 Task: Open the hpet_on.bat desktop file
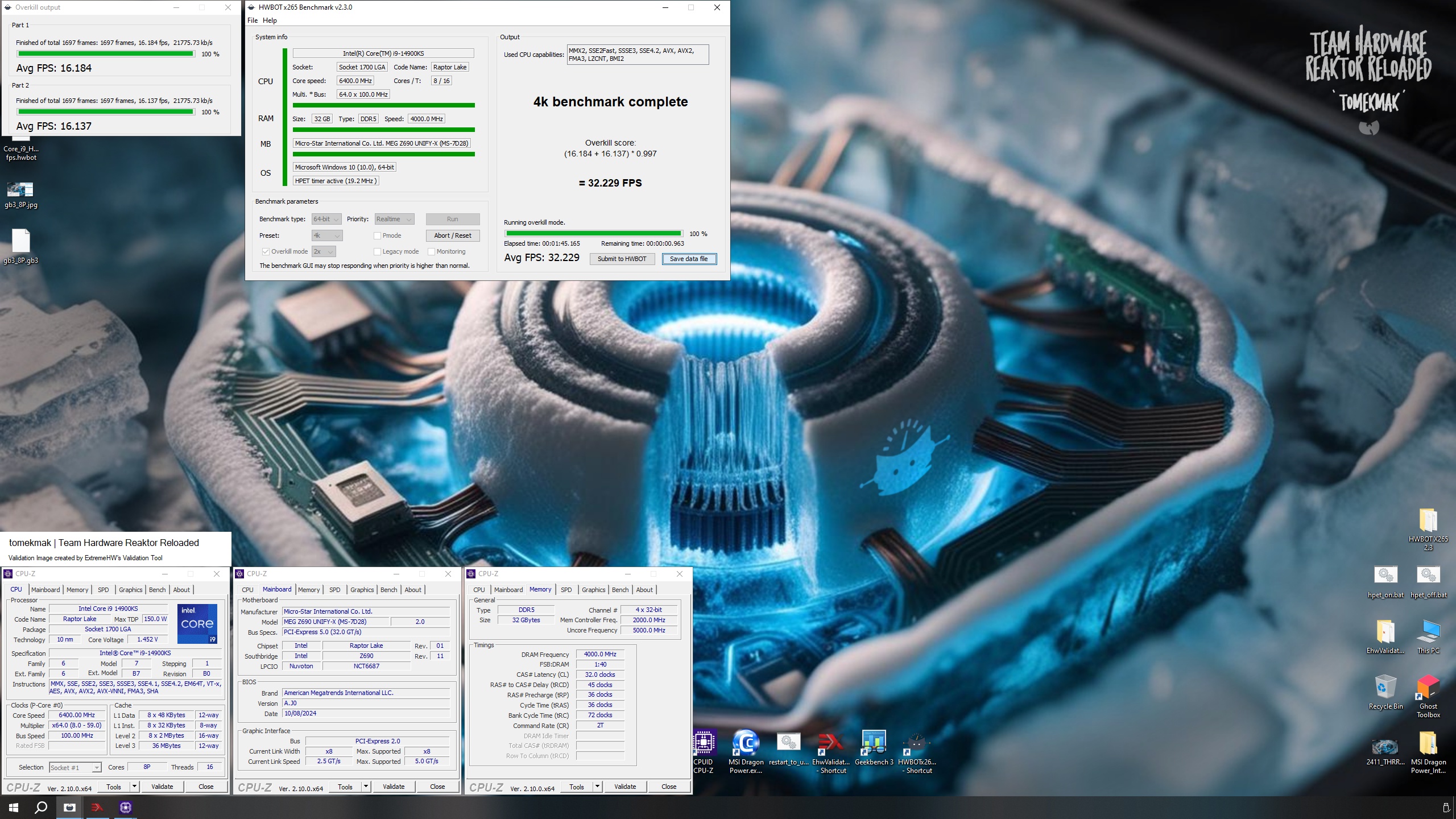point(1385,582)
